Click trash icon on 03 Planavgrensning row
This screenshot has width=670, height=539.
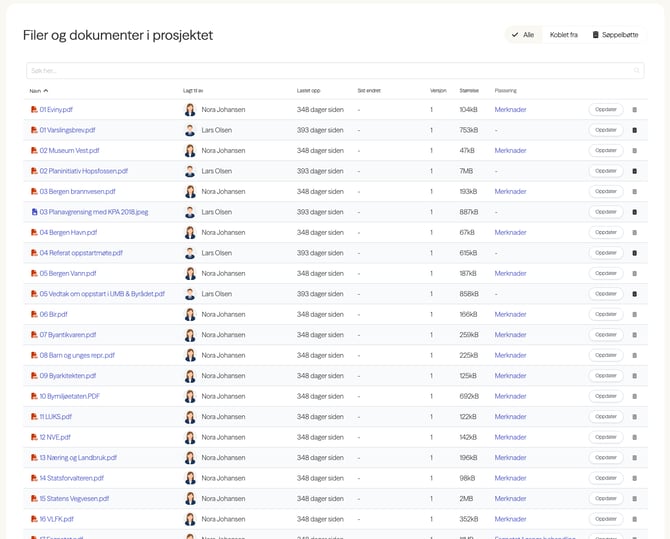pyautogui.click(x=634, y=212)
